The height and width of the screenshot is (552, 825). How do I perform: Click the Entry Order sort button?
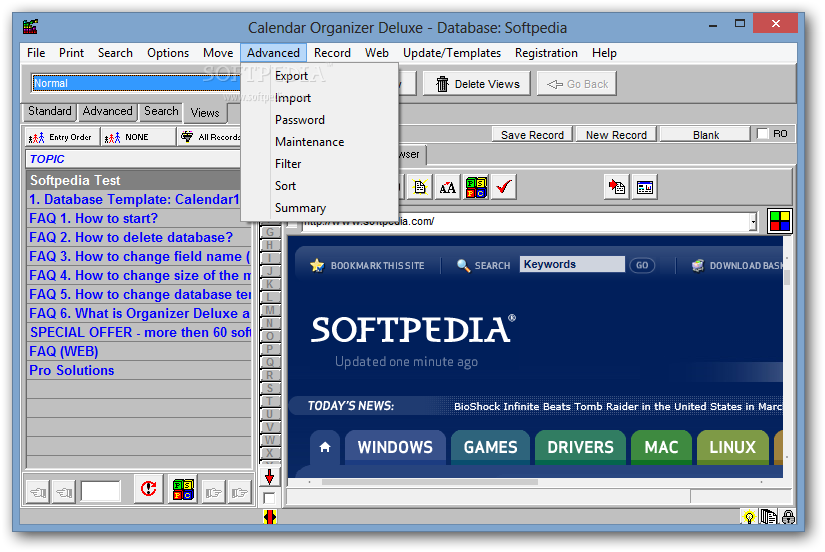(62, 137)
